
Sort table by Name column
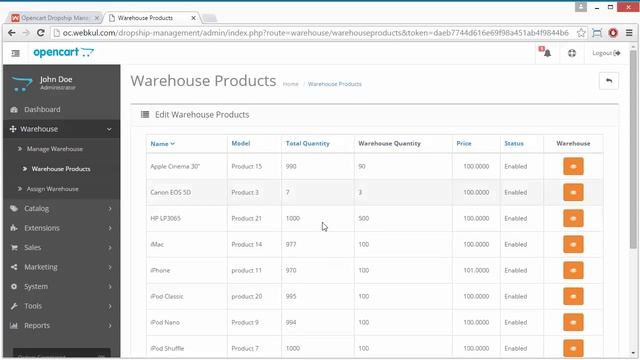tap(162, 144)
